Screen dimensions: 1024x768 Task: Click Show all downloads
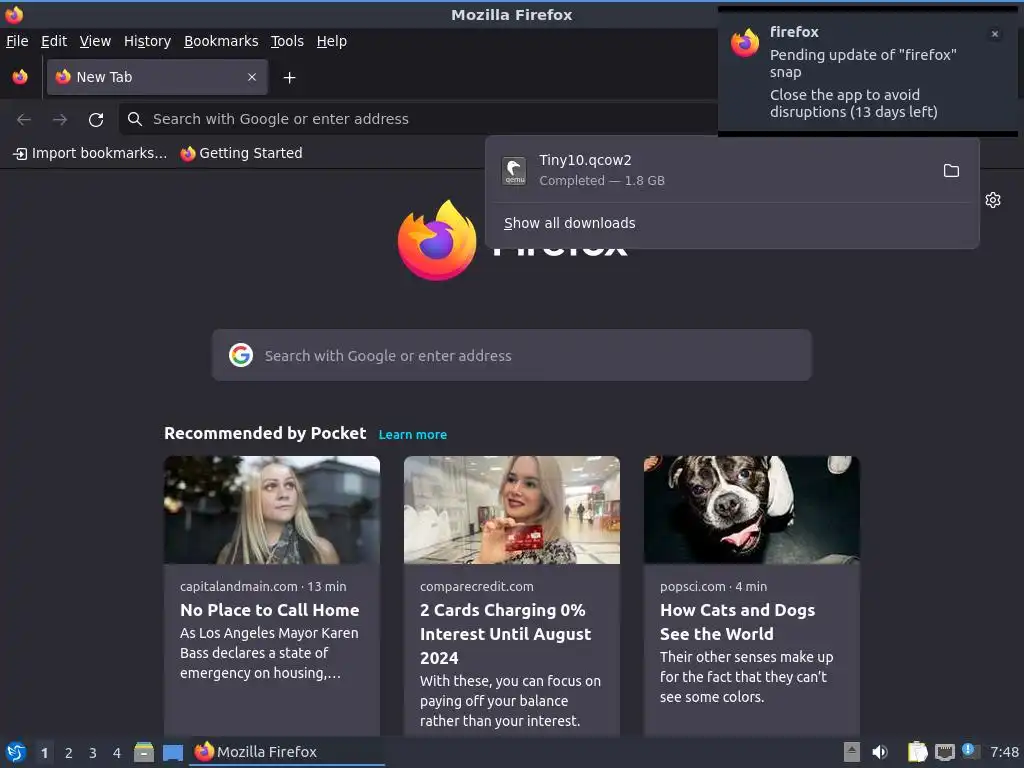pyautogui.click(x=569, y=223)
